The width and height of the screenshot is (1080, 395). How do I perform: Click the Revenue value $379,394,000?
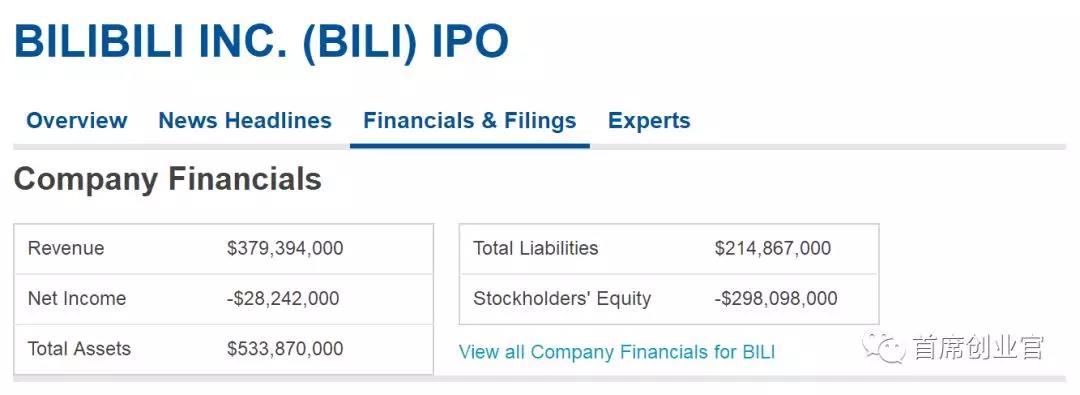[x=285, y=248]
